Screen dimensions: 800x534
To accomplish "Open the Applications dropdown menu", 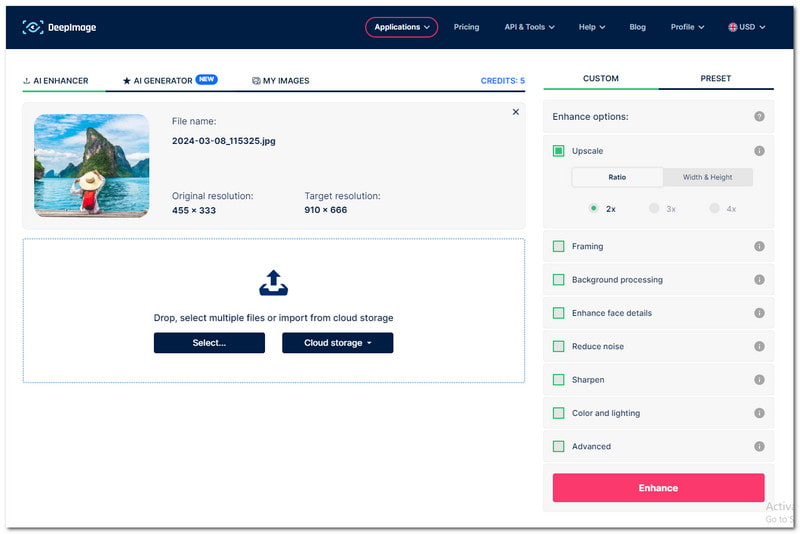I will click(401, 27).
